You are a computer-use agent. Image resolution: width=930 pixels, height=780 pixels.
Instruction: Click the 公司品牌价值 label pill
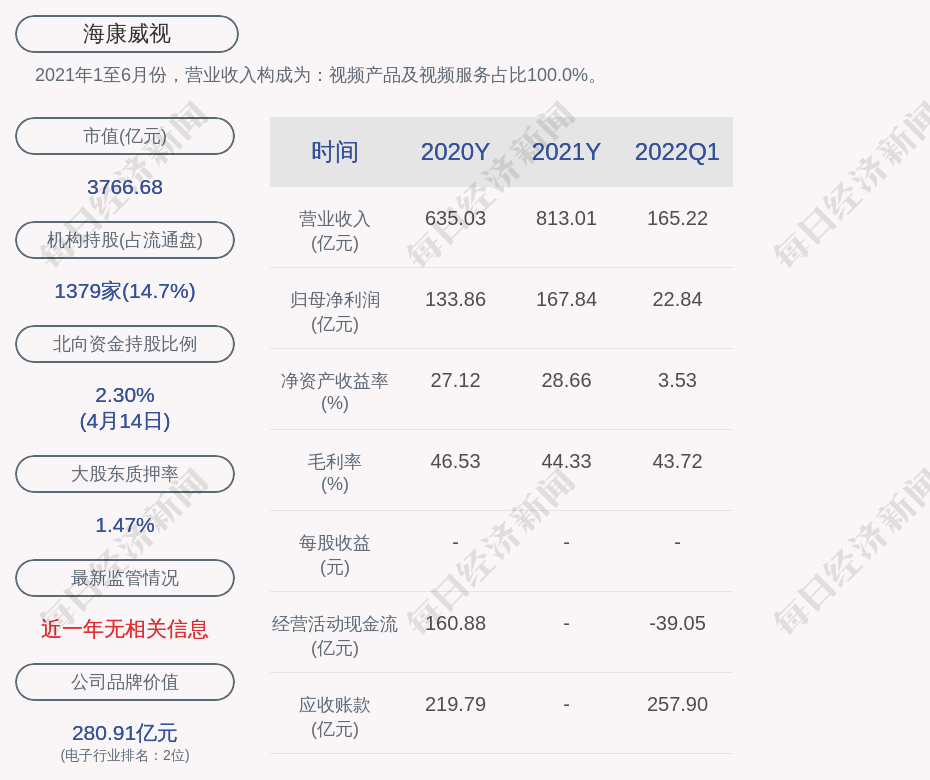tap(125, 682)
